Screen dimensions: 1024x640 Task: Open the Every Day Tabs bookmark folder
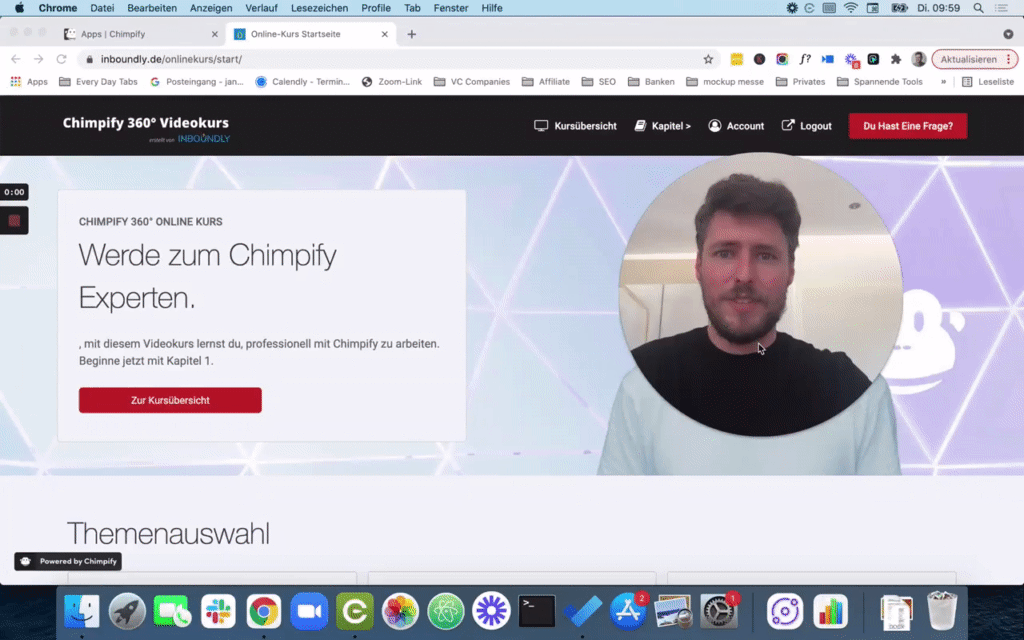98,82
